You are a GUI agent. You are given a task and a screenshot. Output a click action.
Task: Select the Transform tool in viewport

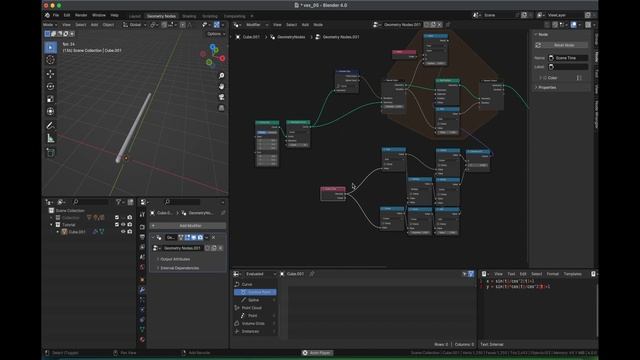[50, 111]
